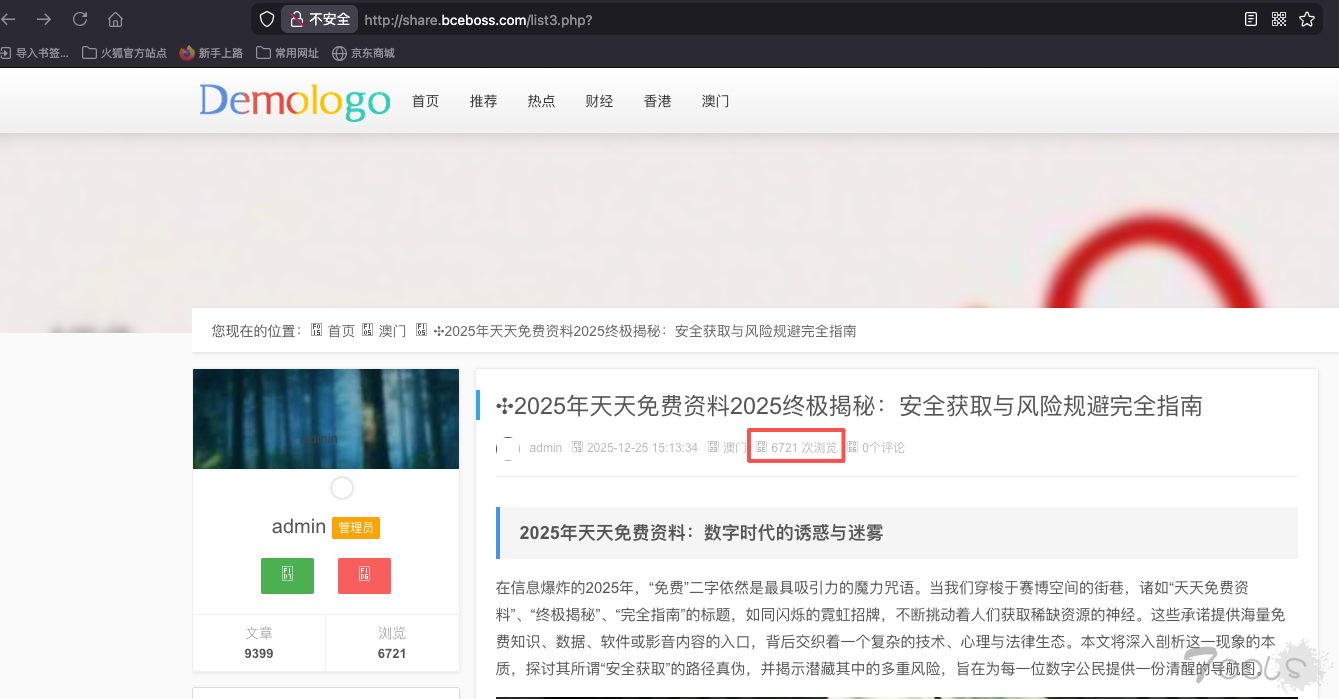
Task: Click the Demologo site logo
Action: [x=294, y=101]
